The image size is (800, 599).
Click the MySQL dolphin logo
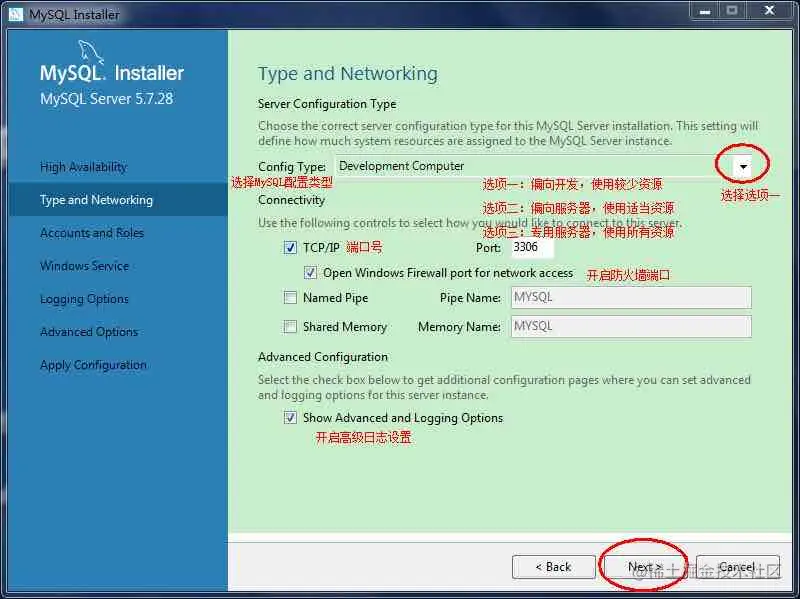point(90,52)
